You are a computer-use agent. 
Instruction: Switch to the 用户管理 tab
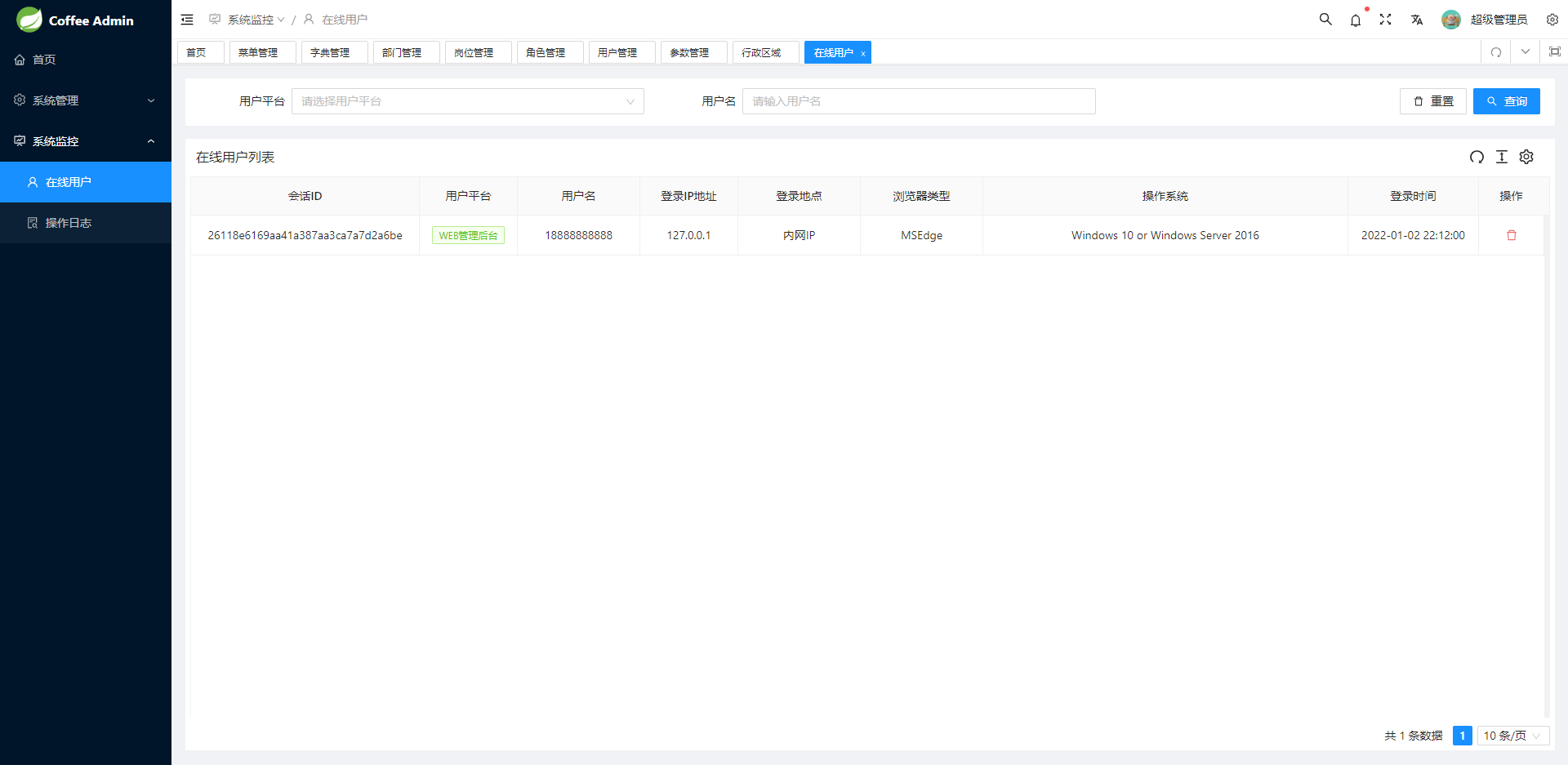617,52
